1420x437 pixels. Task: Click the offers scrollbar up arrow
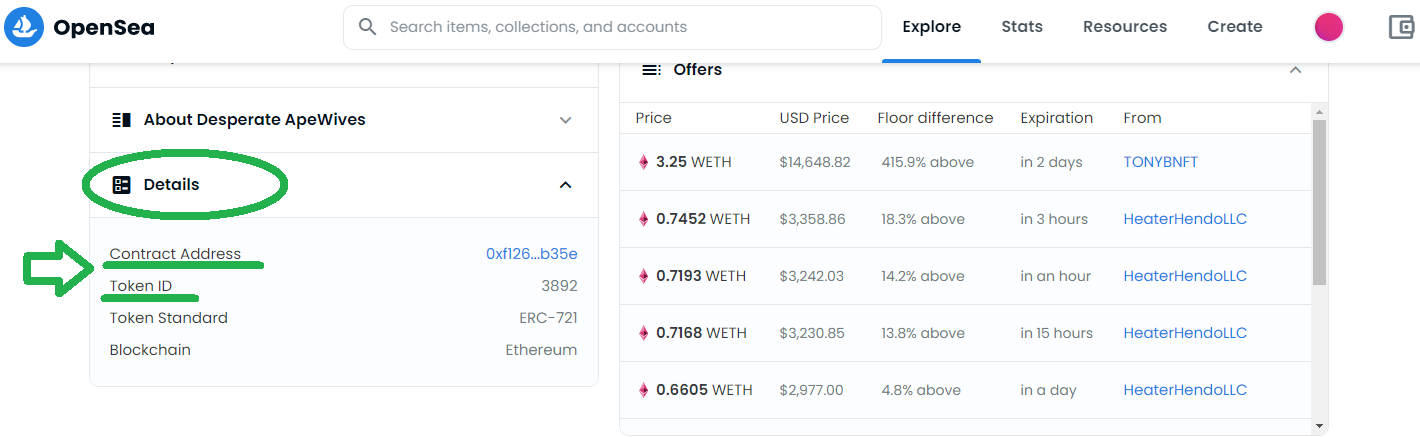pos(1319,111)
